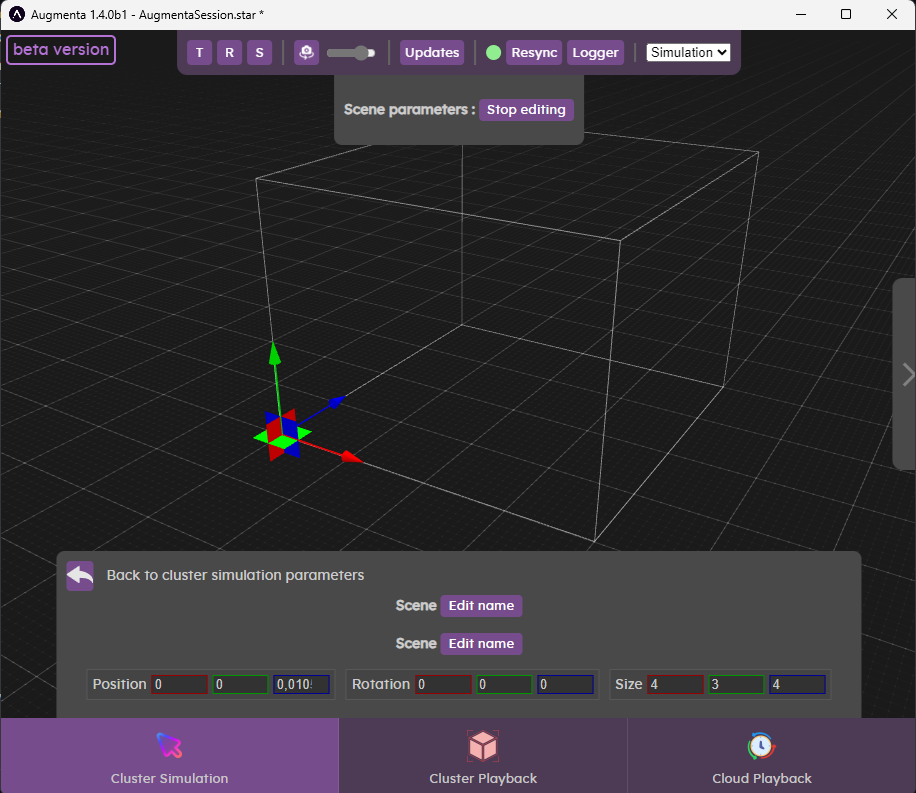
Task: Click the Augmenta logo in title bar
Action: click(16, 15)
